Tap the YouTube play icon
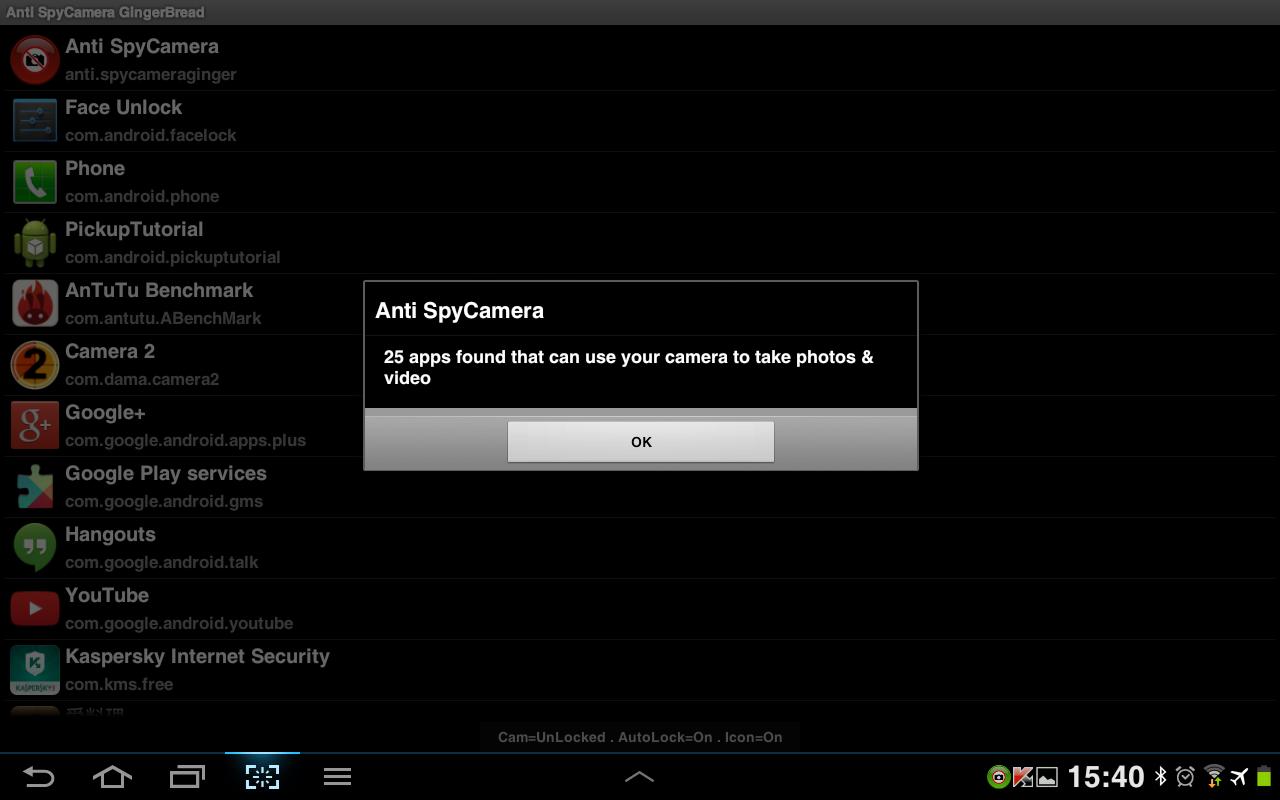Viewport: 1280px width, 800px height. (x=35, y=609)
